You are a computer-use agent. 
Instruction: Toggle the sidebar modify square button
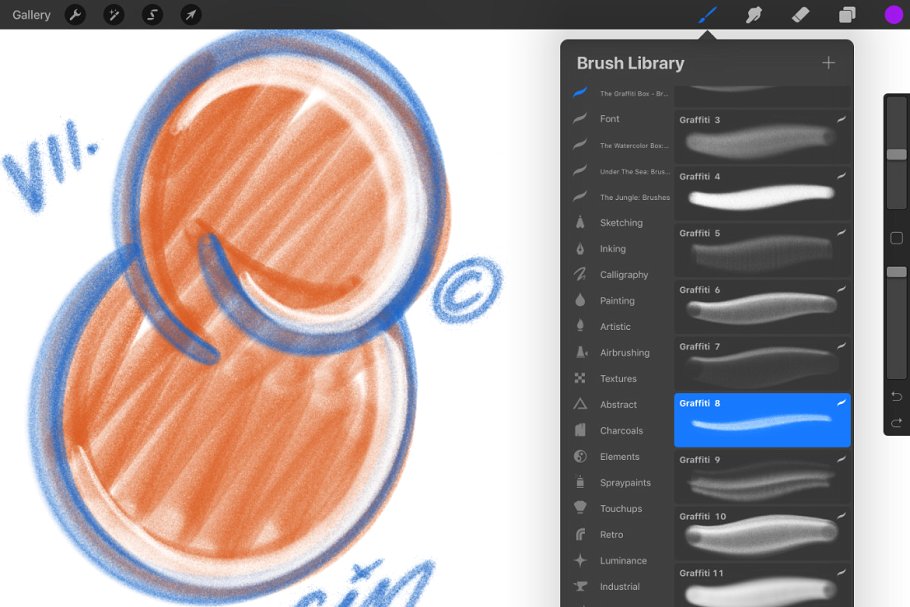tap(897, 238)
